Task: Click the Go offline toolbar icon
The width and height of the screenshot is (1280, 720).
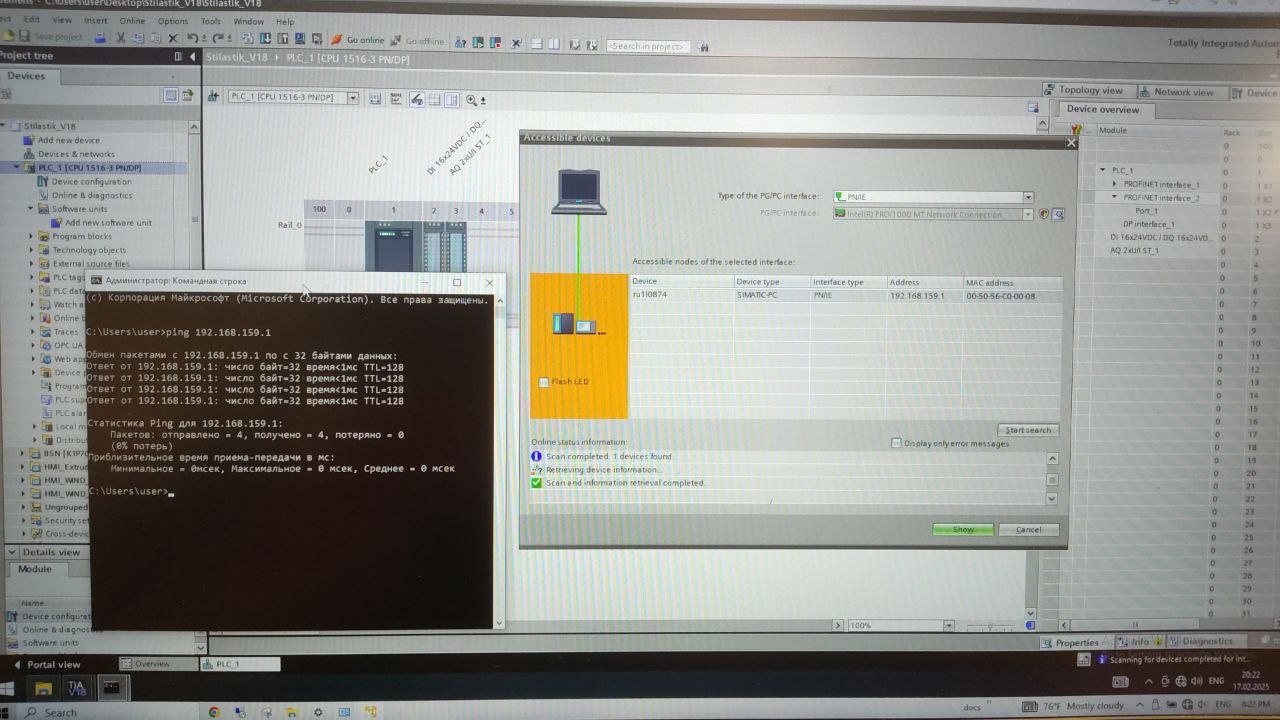Action: [397, 41]
